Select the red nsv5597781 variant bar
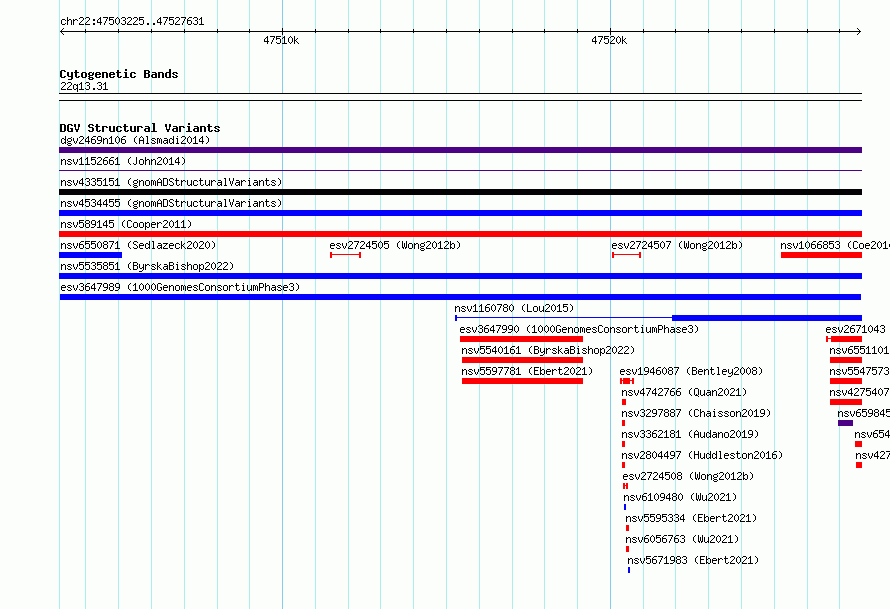 tap(522, 381)
